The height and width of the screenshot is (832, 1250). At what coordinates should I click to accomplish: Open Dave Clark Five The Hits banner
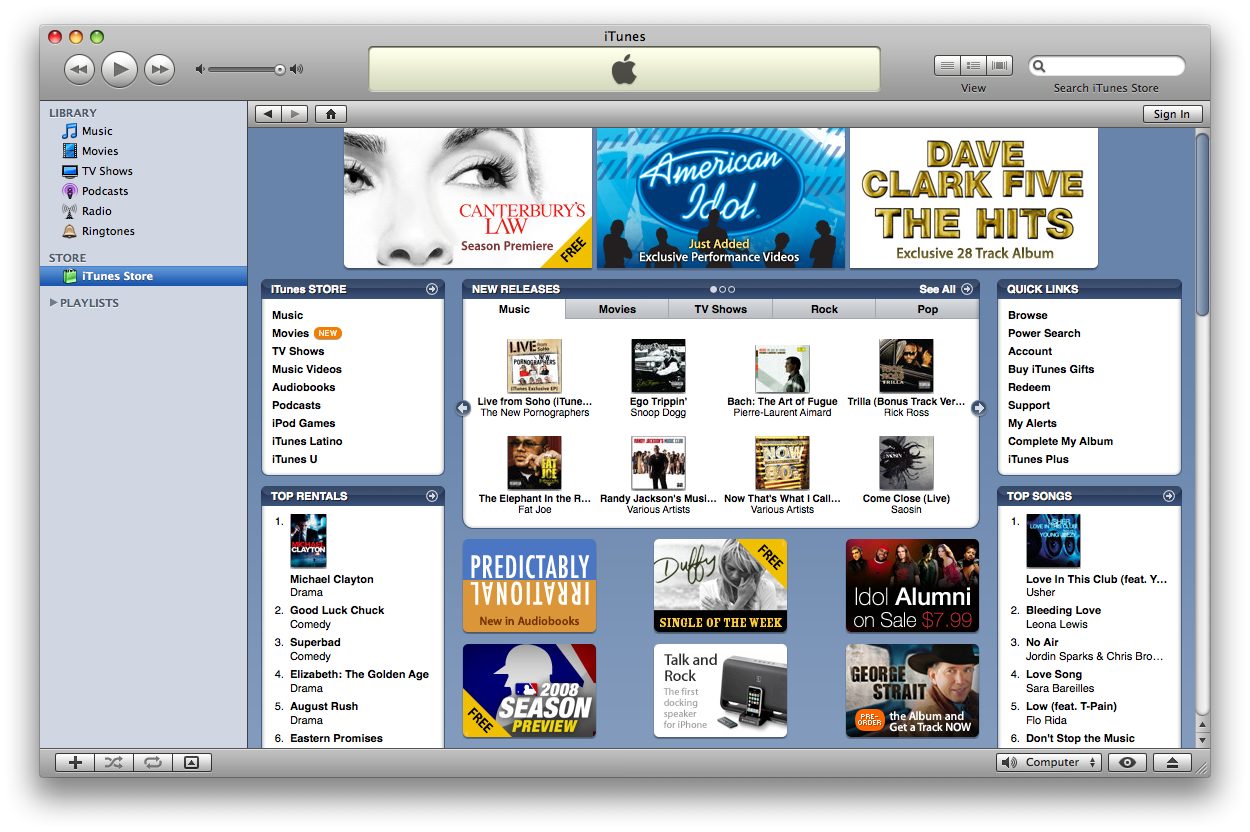974,198
